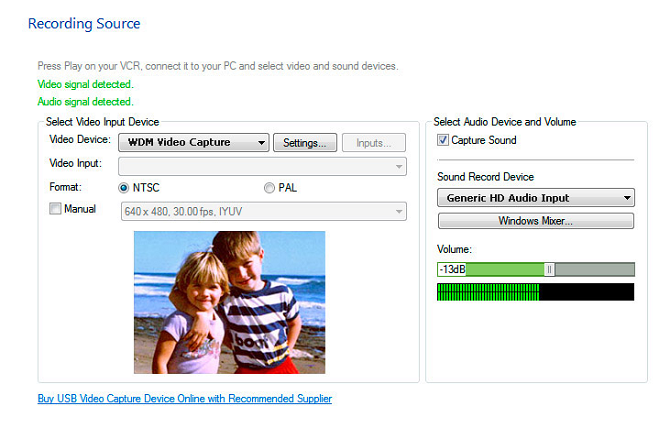This screenshot has height=428, width=670.
Task: Expand the 640 x 480 resolution dropdown
Action: 262,211
